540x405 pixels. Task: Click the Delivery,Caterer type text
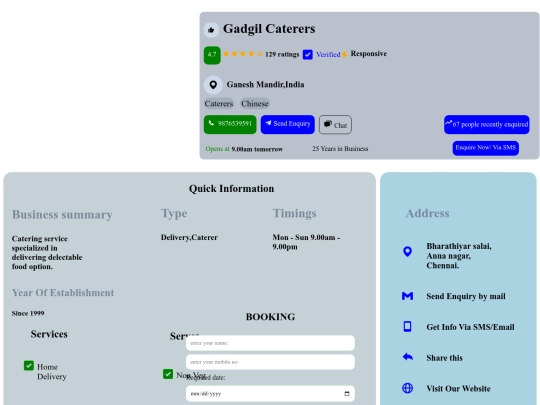(189, 237)
